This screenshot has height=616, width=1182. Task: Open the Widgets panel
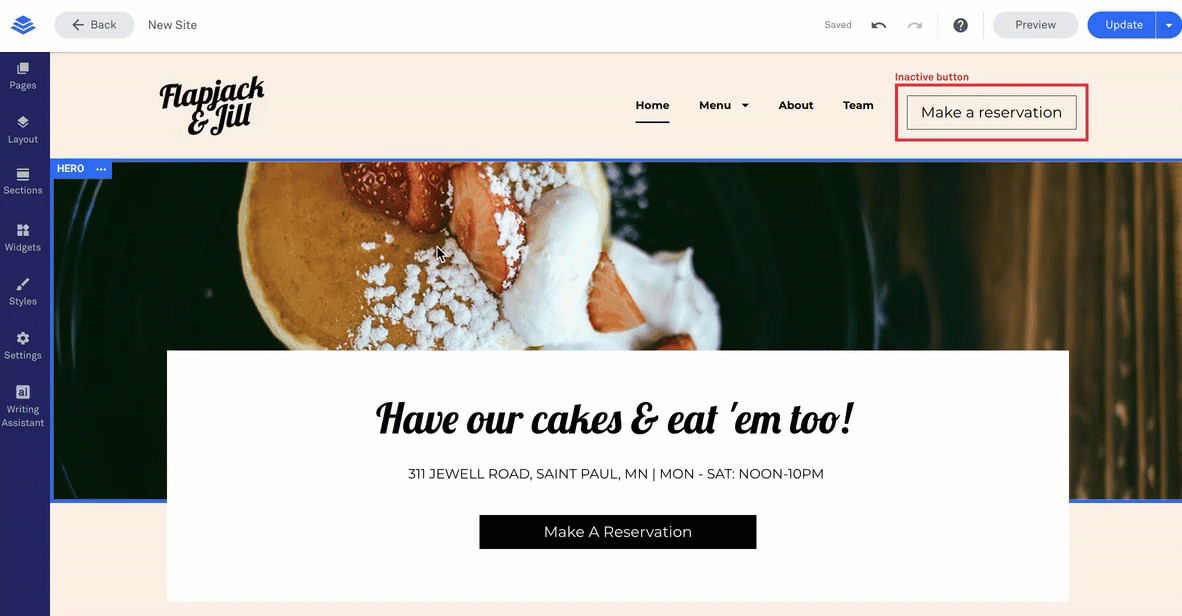coord(23,238)
